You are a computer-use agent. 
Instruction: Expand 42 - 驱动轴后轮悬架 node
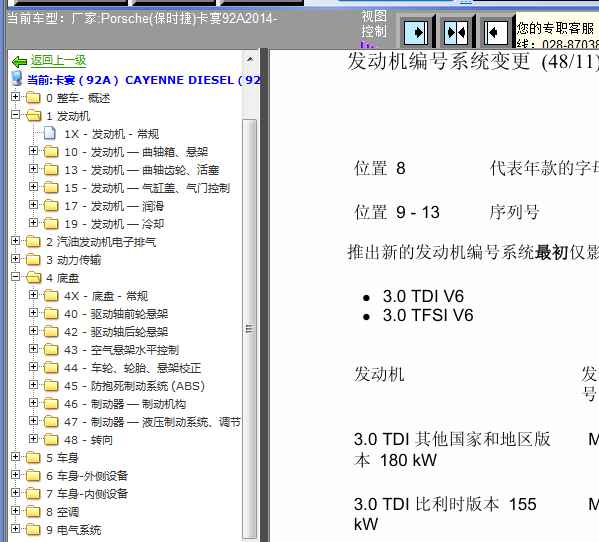34,330
